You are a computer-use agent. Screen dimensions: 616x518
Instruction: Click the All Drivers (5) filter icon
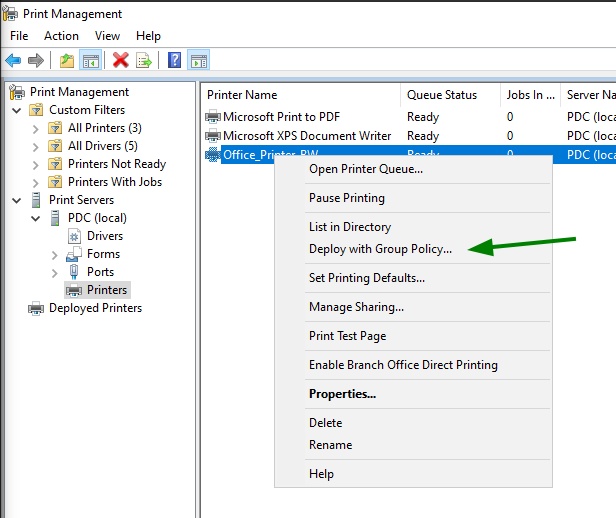[55, 146]
